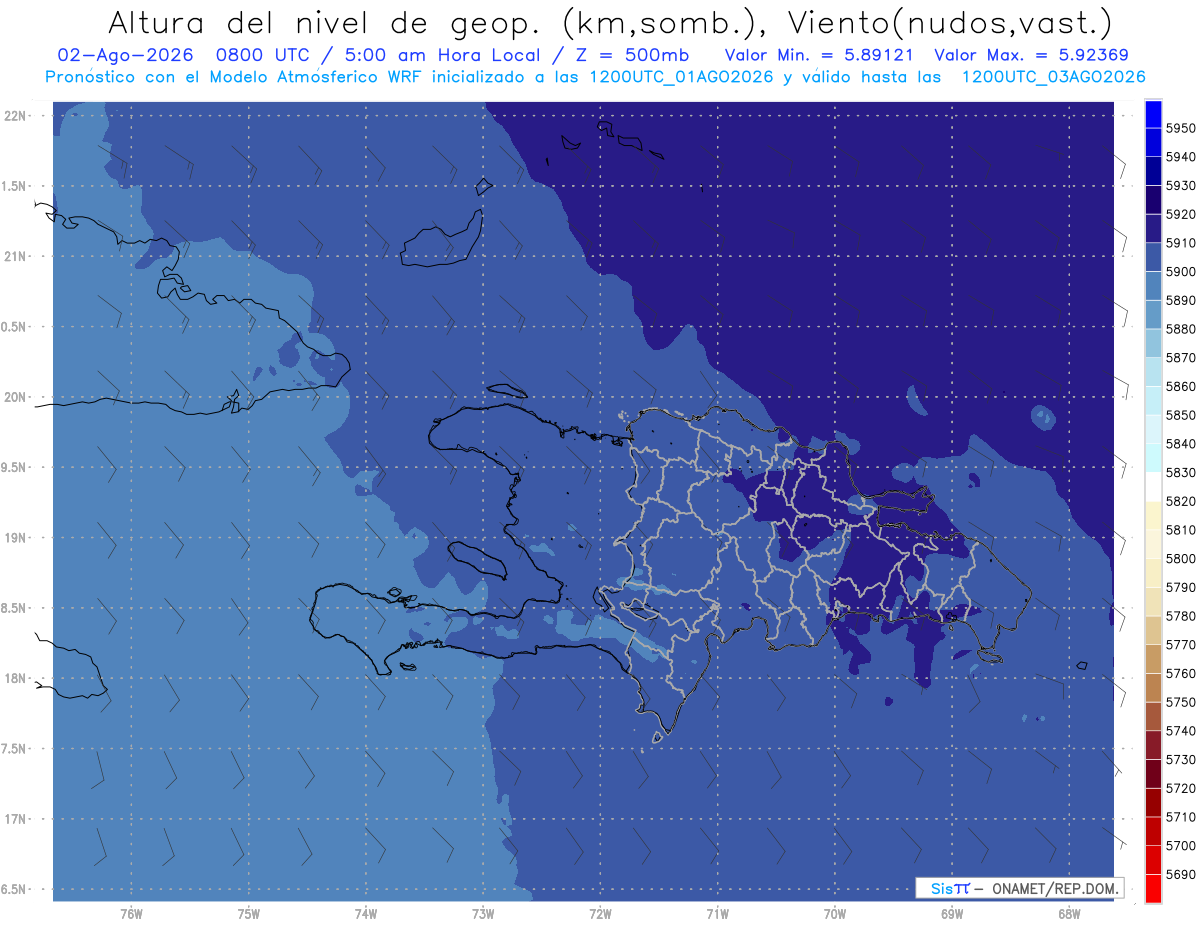Click the color bar value '5910'
Screen dimensions: 1200x927
tap(1180, 243)
